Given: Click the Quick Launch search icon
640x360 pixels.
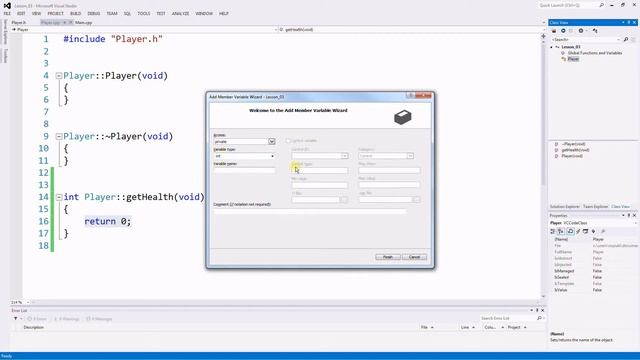Looking at the screenshot, I should pos(601,5).
